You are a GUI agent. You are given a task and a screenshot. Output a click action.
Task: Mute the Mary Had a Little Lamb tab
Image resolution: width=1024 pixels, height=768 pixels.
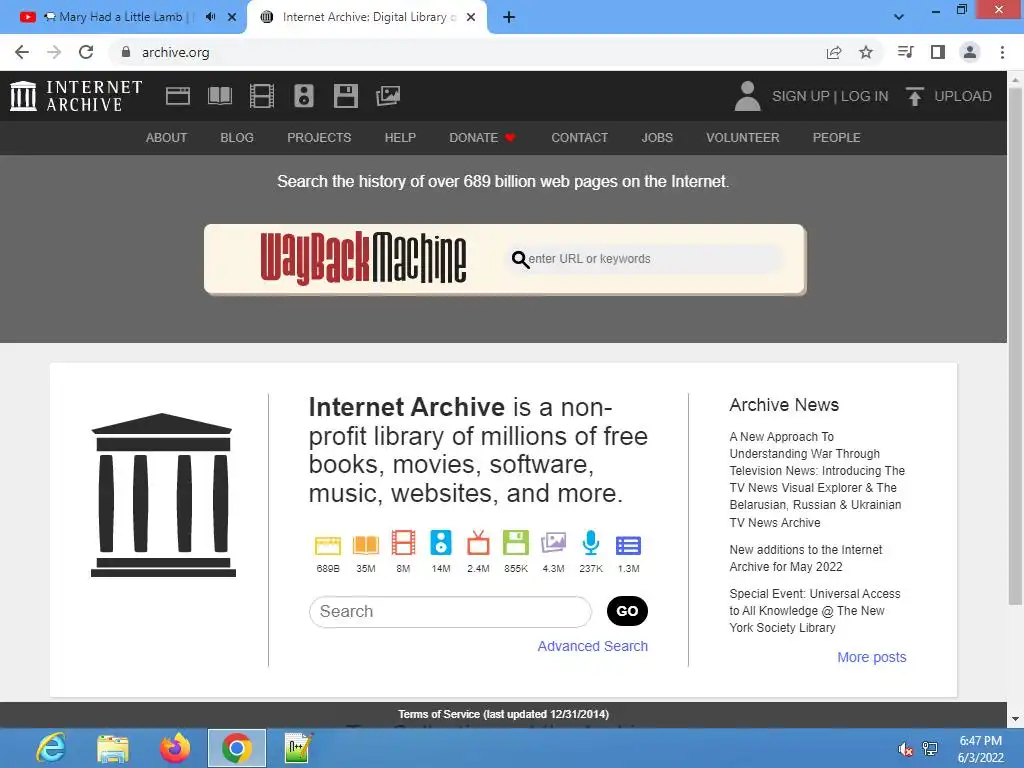[x=210, y=17]
